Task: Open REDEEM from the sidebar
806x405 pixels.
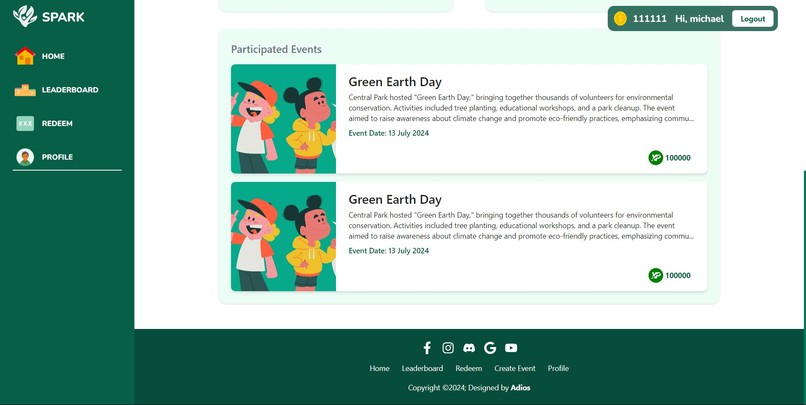Action: click(57, 123)
